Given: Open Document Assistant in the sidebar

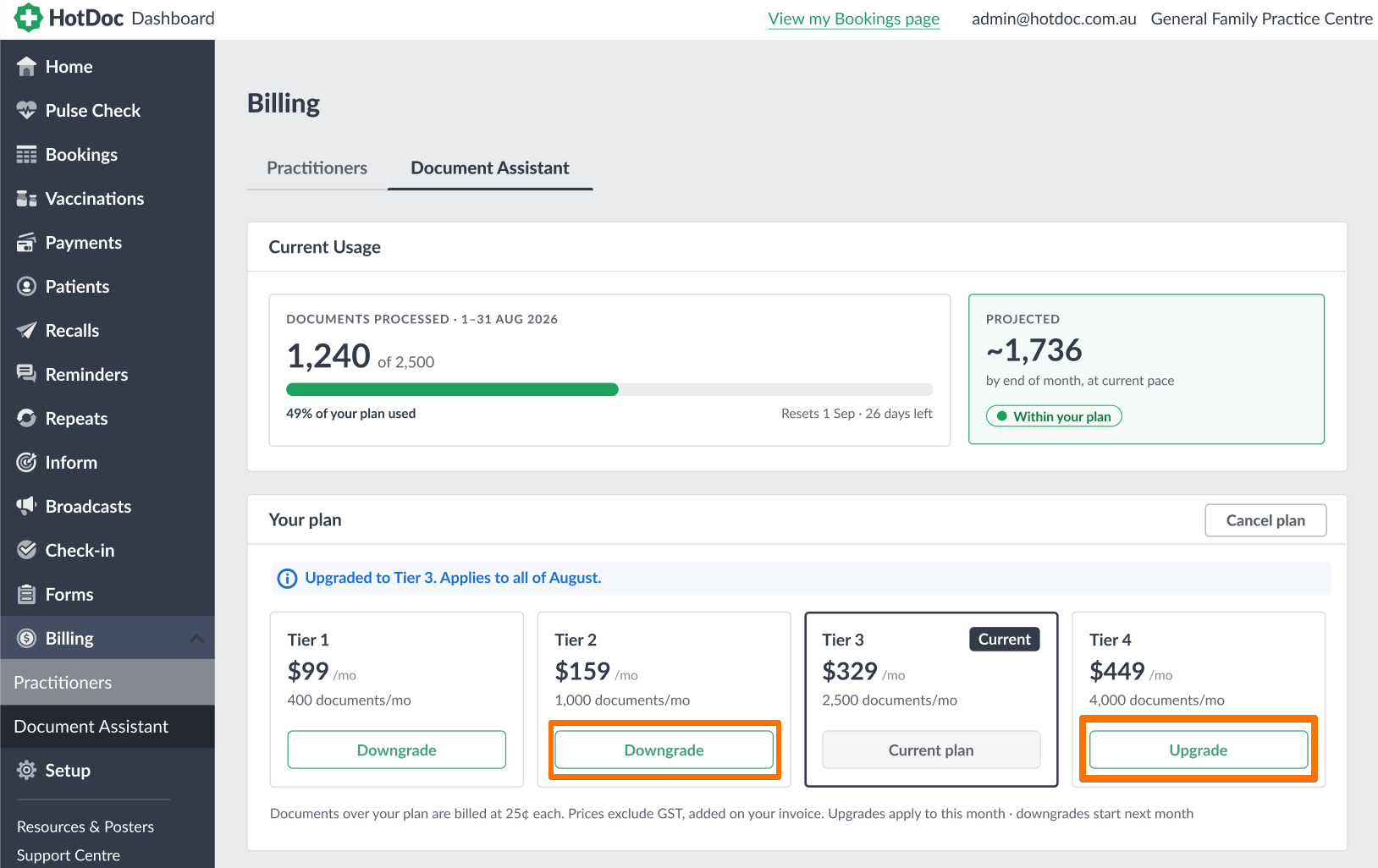Looking at the screenshot, I should point(107,726).
